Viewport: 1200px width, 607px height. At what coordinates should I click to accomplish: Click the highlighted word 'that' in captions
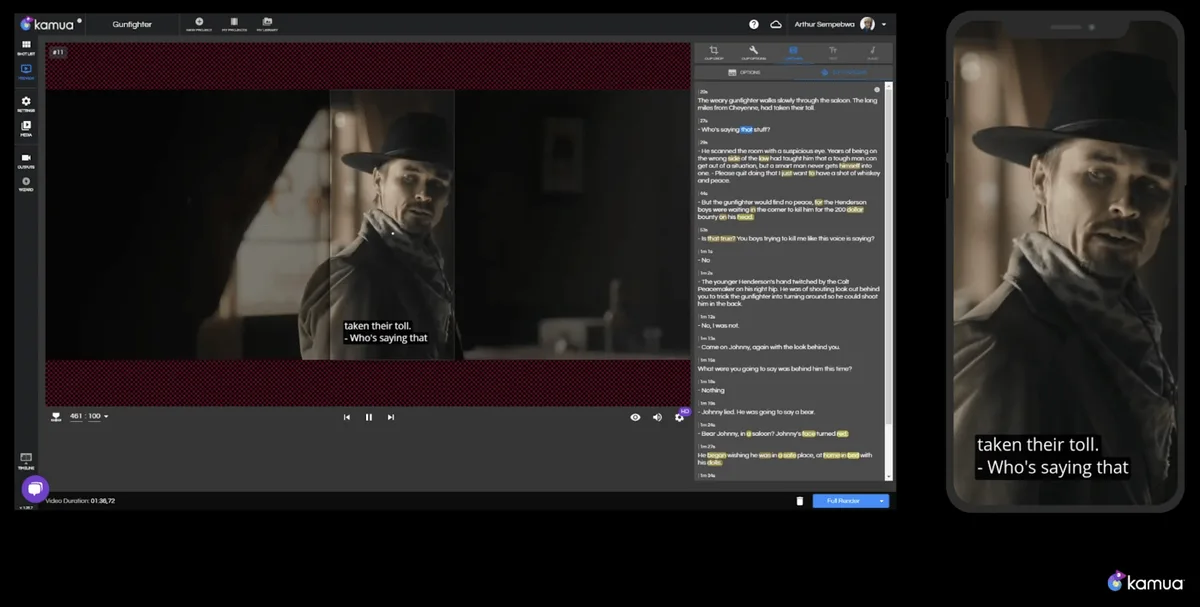746,130
